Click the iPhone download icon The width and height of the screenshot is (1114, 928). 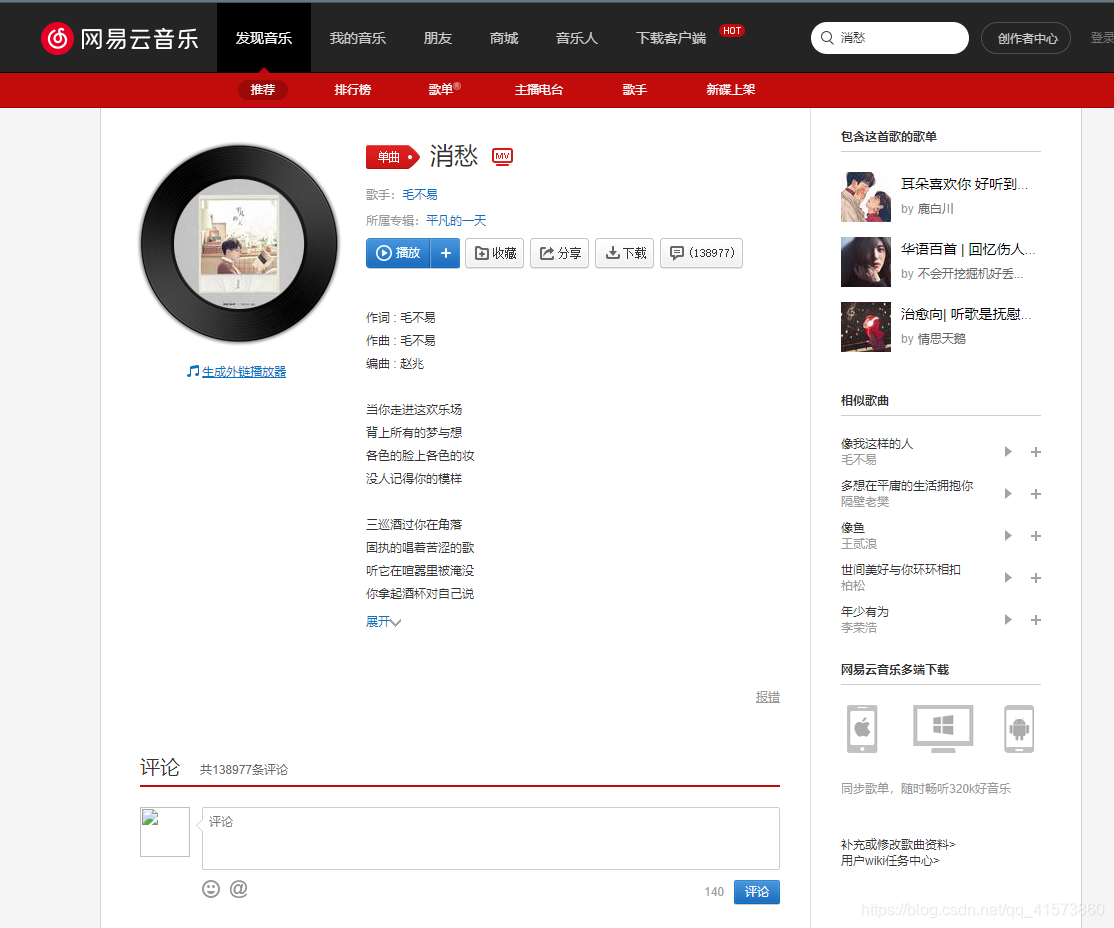pyautogui.click(x=862, y=728)
